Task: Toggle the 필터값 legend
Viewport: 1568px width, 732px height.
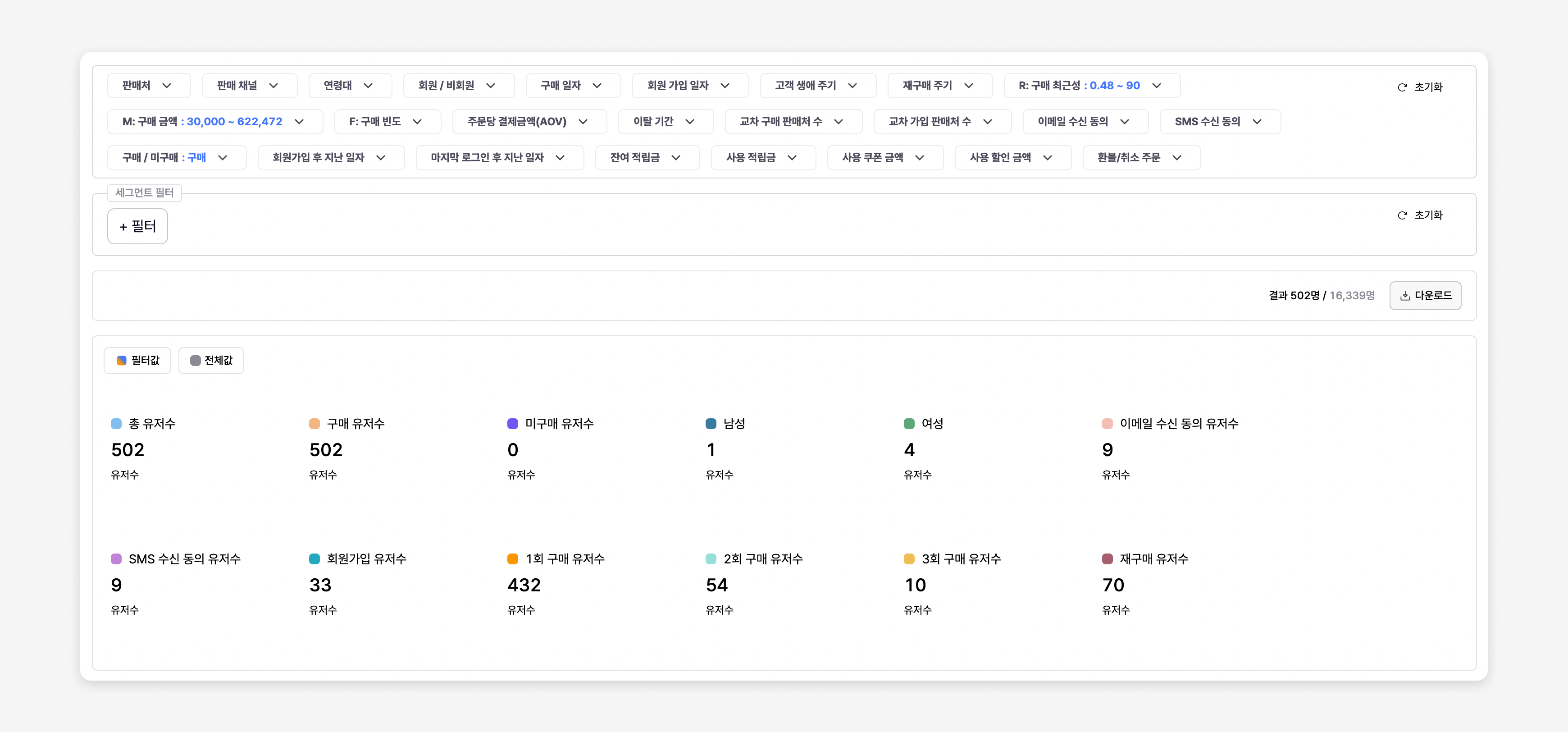Action: tap(137, 361)
